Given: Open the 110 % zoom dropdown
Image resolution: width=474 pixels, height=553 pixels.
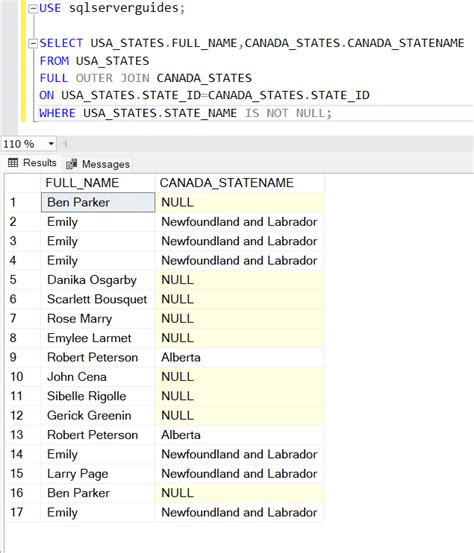Looking at the screenshot, I should click(x=51, y=144).
